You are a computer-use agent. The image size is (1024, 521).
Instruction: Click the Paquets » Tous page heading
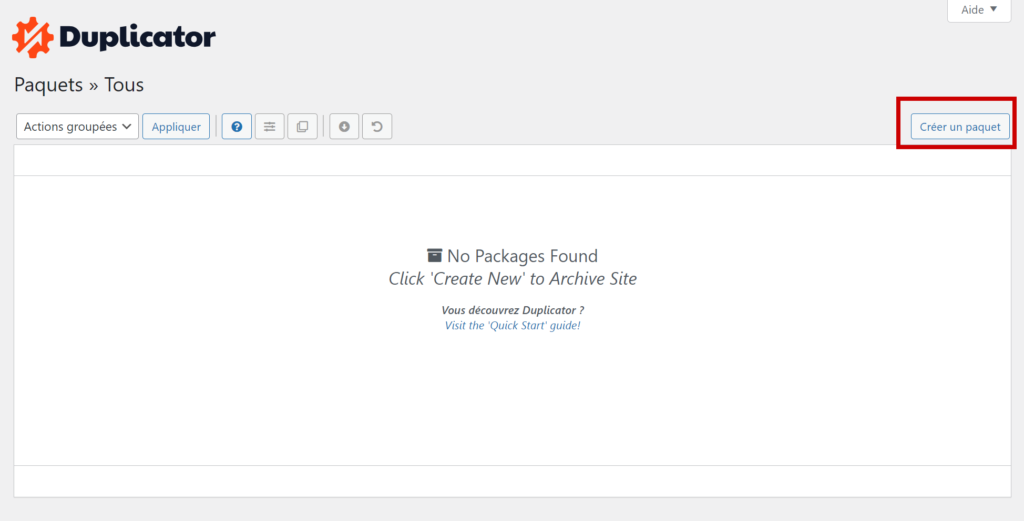pos(79,85)
